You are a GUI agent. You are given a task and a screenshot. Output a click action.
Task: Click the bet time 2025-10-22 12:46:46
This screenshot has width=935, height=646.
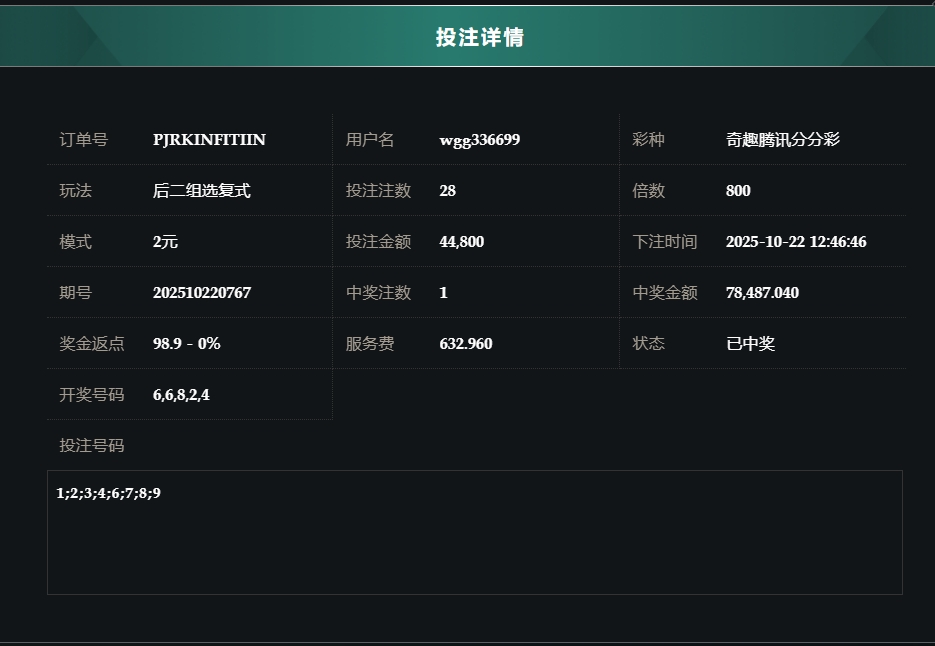[795, 242]
